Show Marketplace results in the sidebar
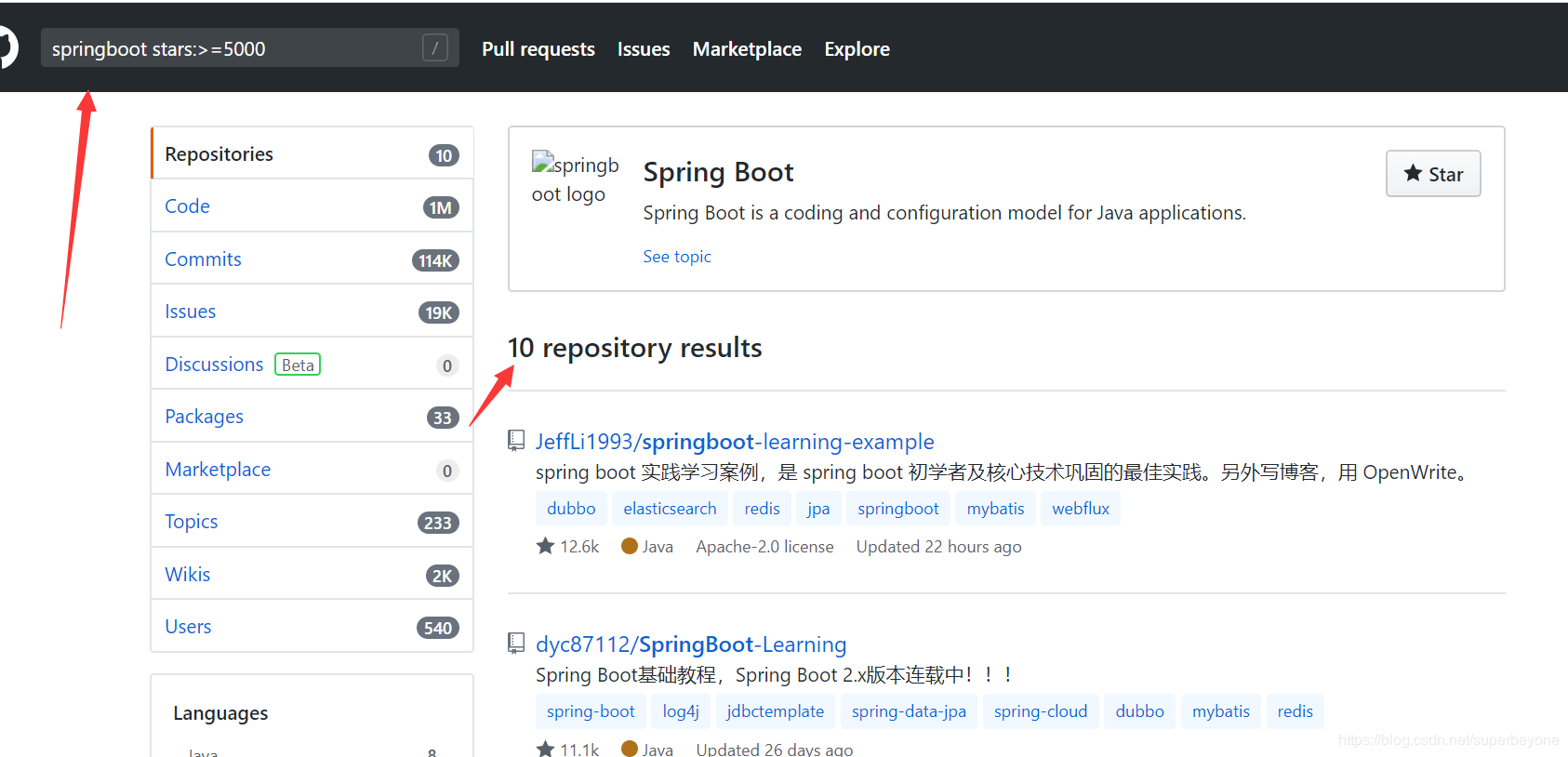1568x757 pixels. 312,469
